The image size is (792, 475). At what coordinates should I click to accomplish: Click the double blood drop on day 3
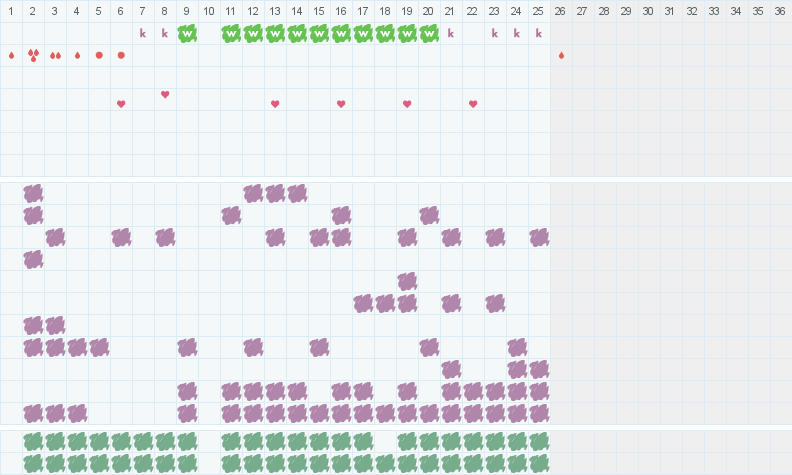(55, 55)
